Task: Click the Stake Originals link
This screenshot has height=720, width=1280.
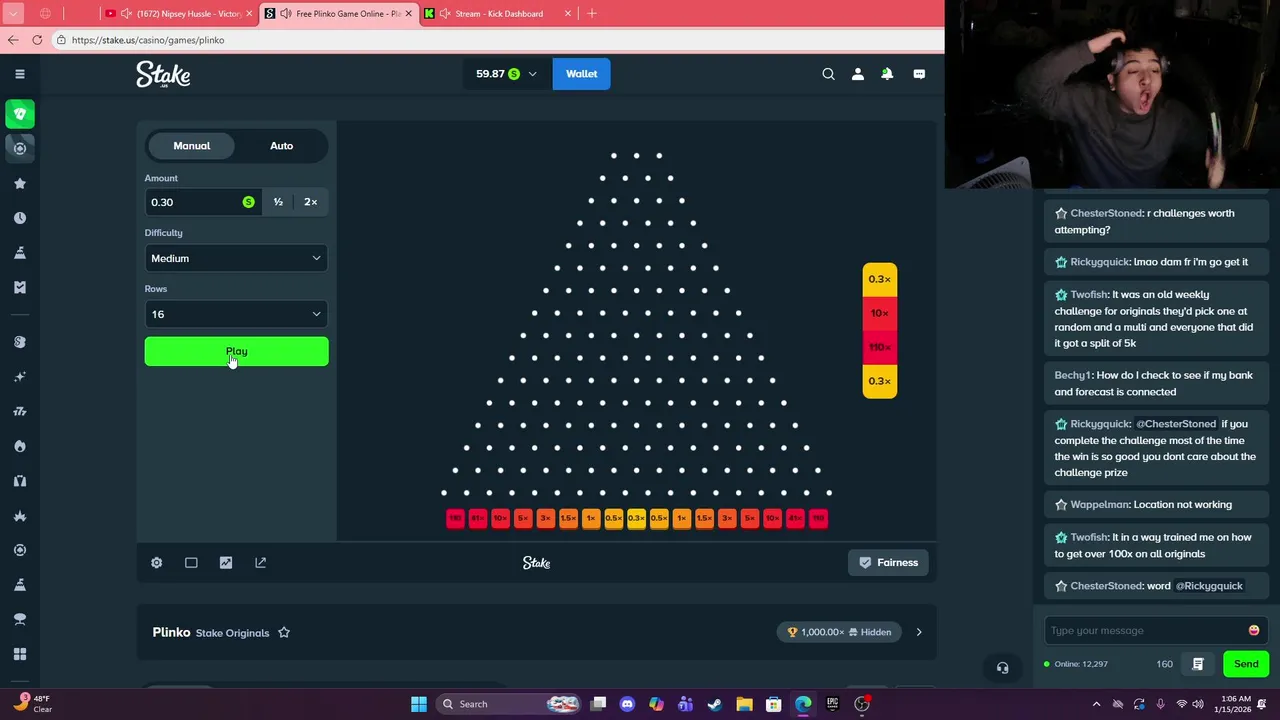Action: point(232,633)
